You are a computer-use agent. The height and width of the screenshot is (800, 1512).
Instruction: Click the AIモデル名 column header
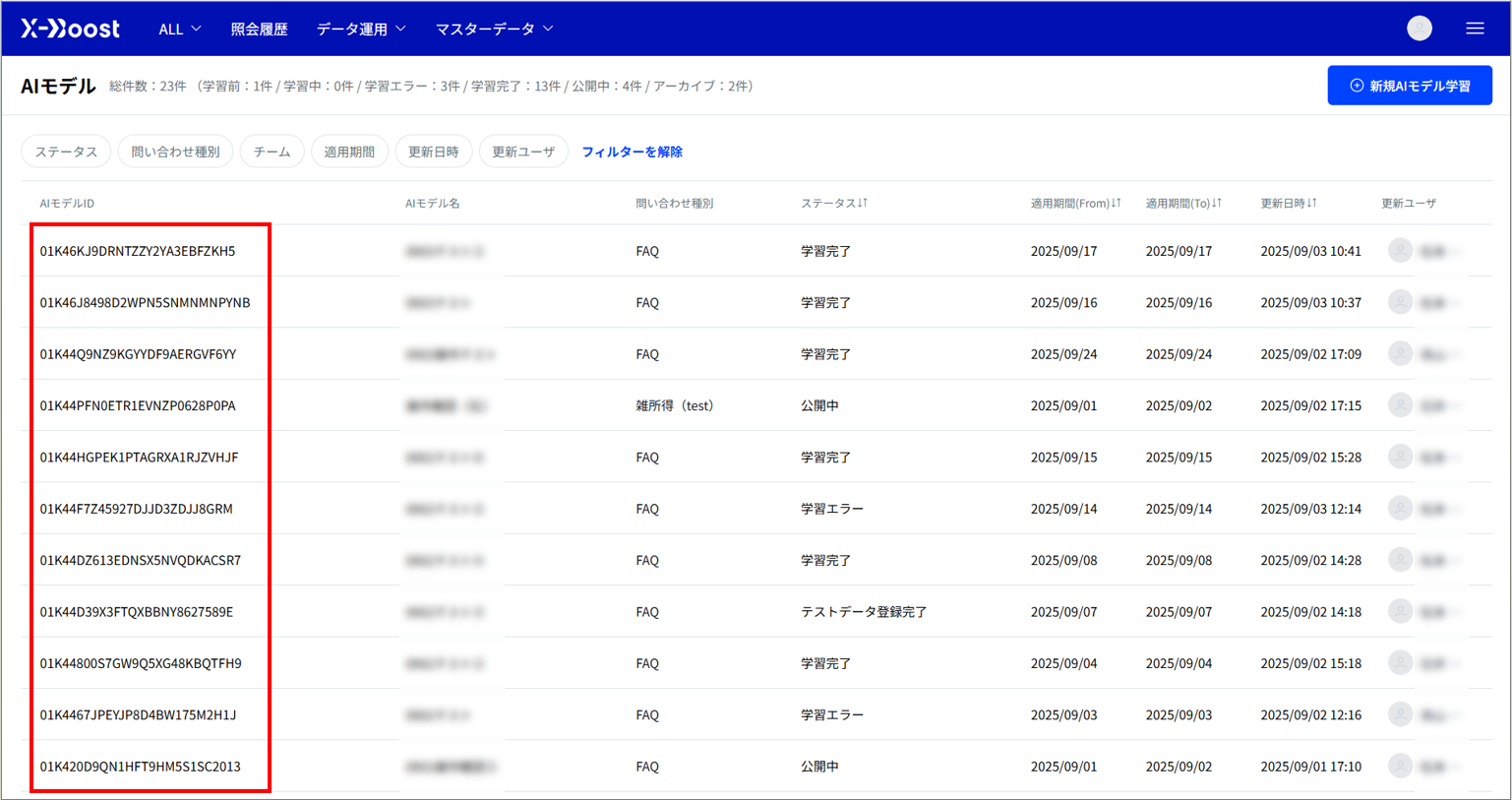point(433,204)
